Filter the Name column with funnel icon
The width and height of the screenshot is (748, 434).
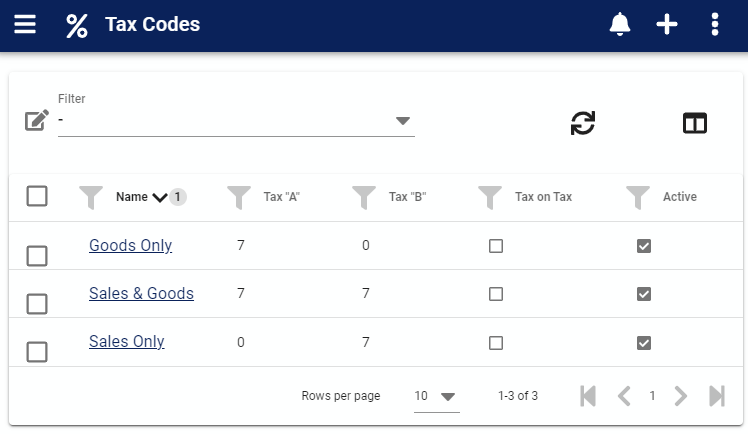(x=91, y=197)
